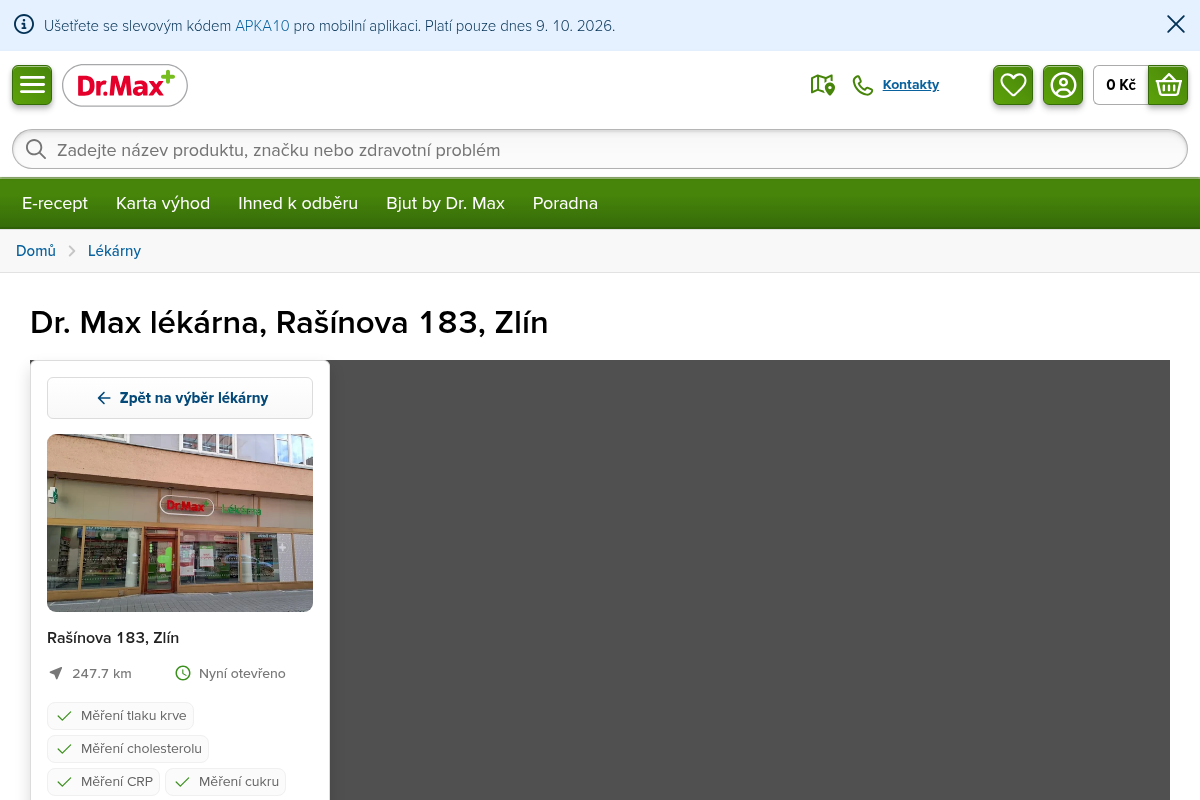1200x800 pixels.
Task: Click the Měření cukru tag
Action: pos(225,782)
